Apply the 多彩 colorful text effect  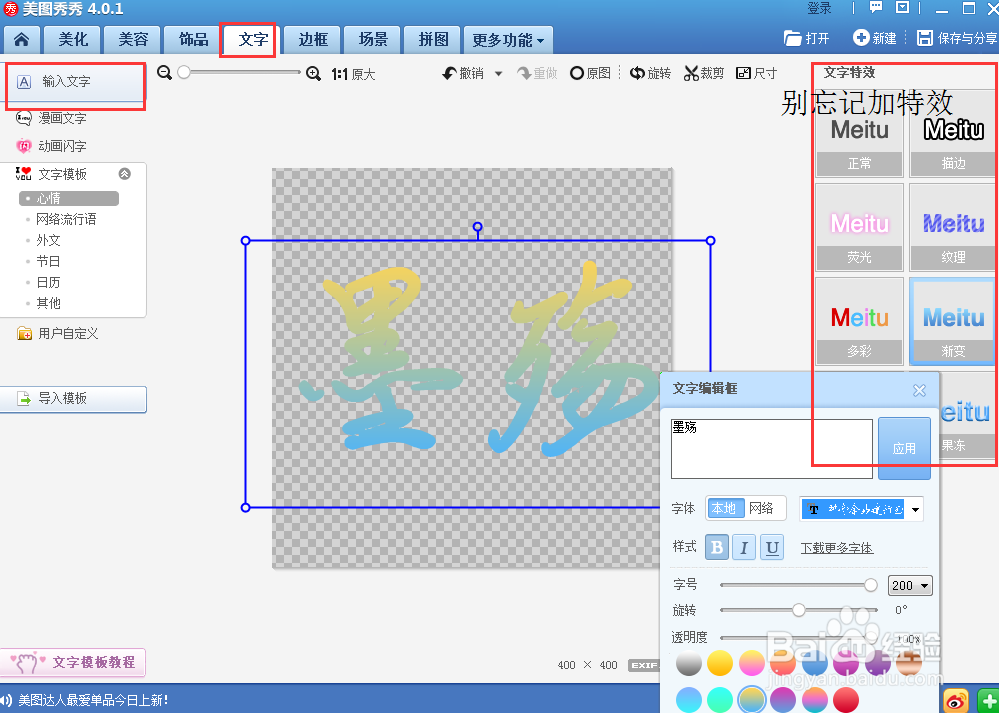tap(859, 321)
